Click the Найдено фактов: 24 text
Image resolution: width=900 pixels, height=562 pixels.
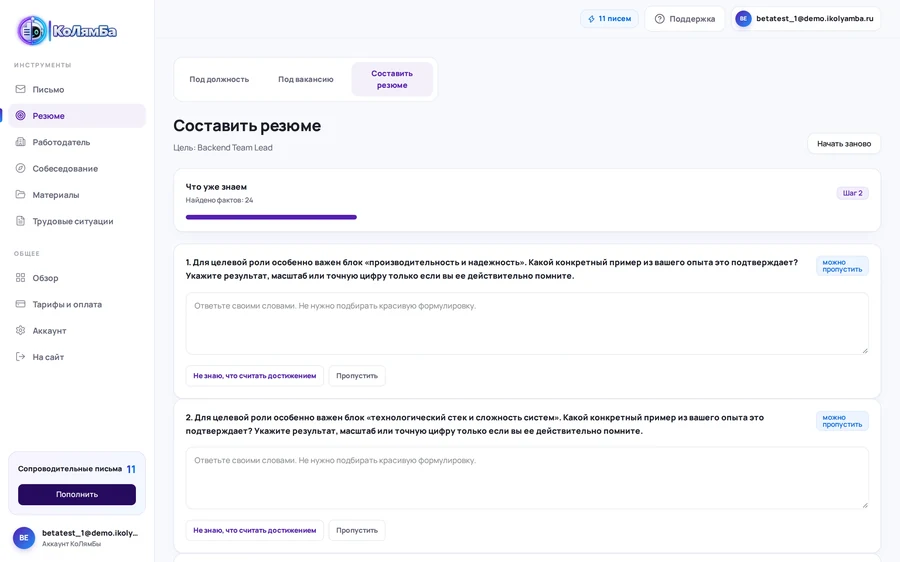pos(219,200)
